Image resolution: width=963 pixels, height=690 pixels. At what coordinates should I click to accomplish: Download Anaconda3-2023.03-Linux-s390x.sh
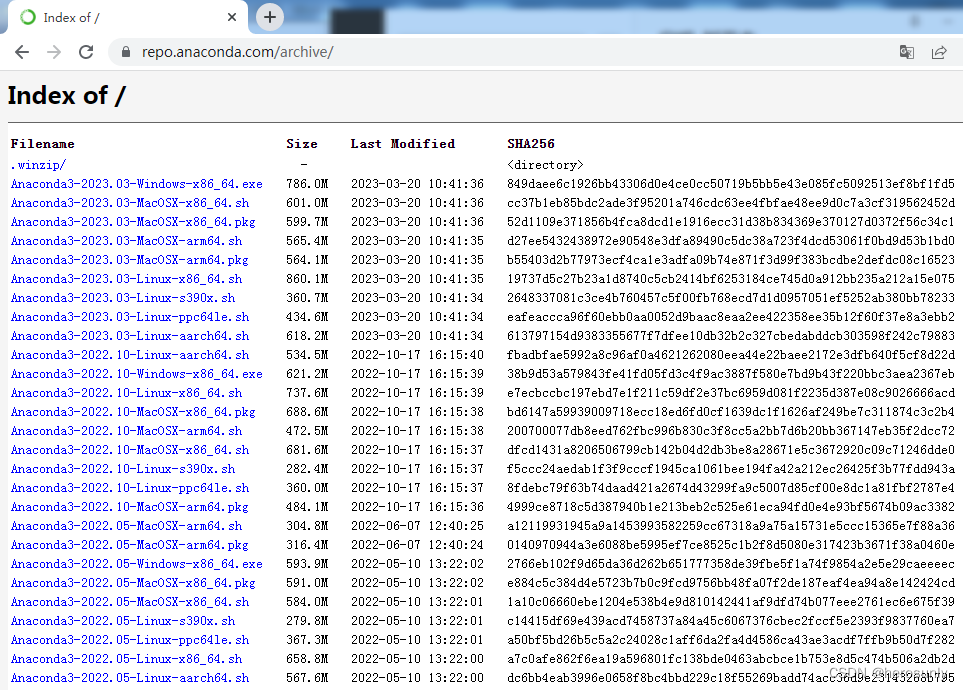pos(123,298)
